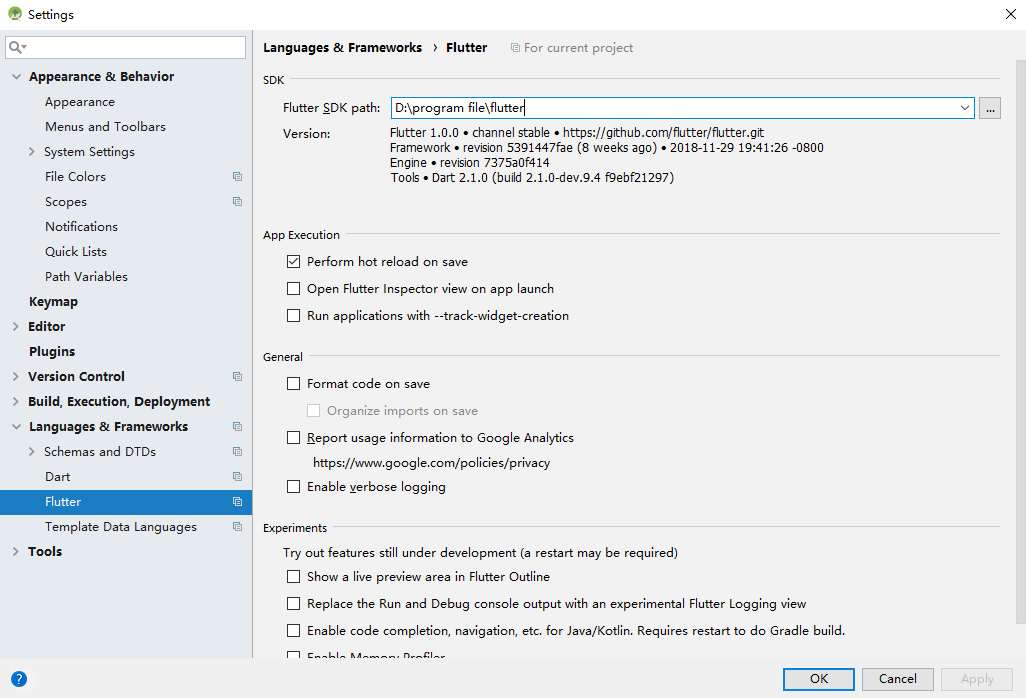This screenshot has width=1026, height=698.
Task: Enable Report usage information to Google Analytics
Action: 293,438
